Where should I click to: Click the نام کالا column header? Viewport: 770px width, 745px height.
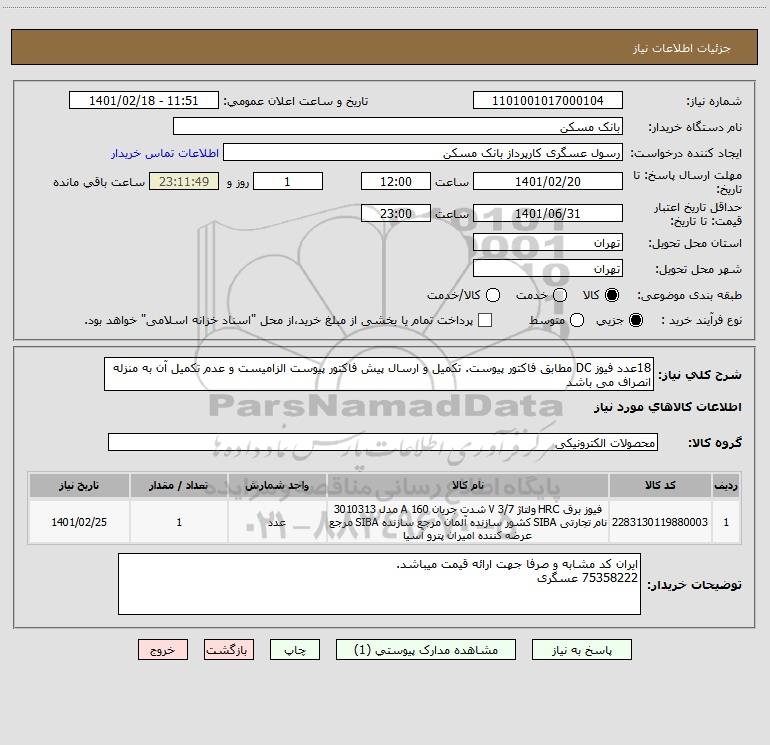pyautogui.click(x=468, y=486)
